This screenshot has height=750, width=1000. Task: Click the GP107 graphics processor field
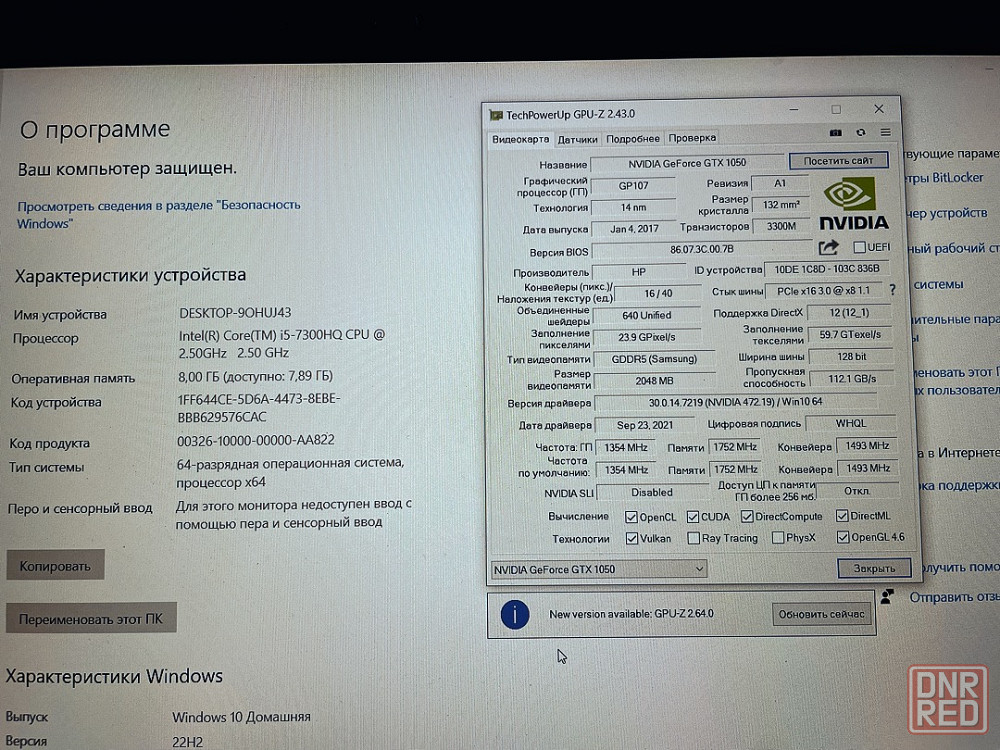click(633, 186)
